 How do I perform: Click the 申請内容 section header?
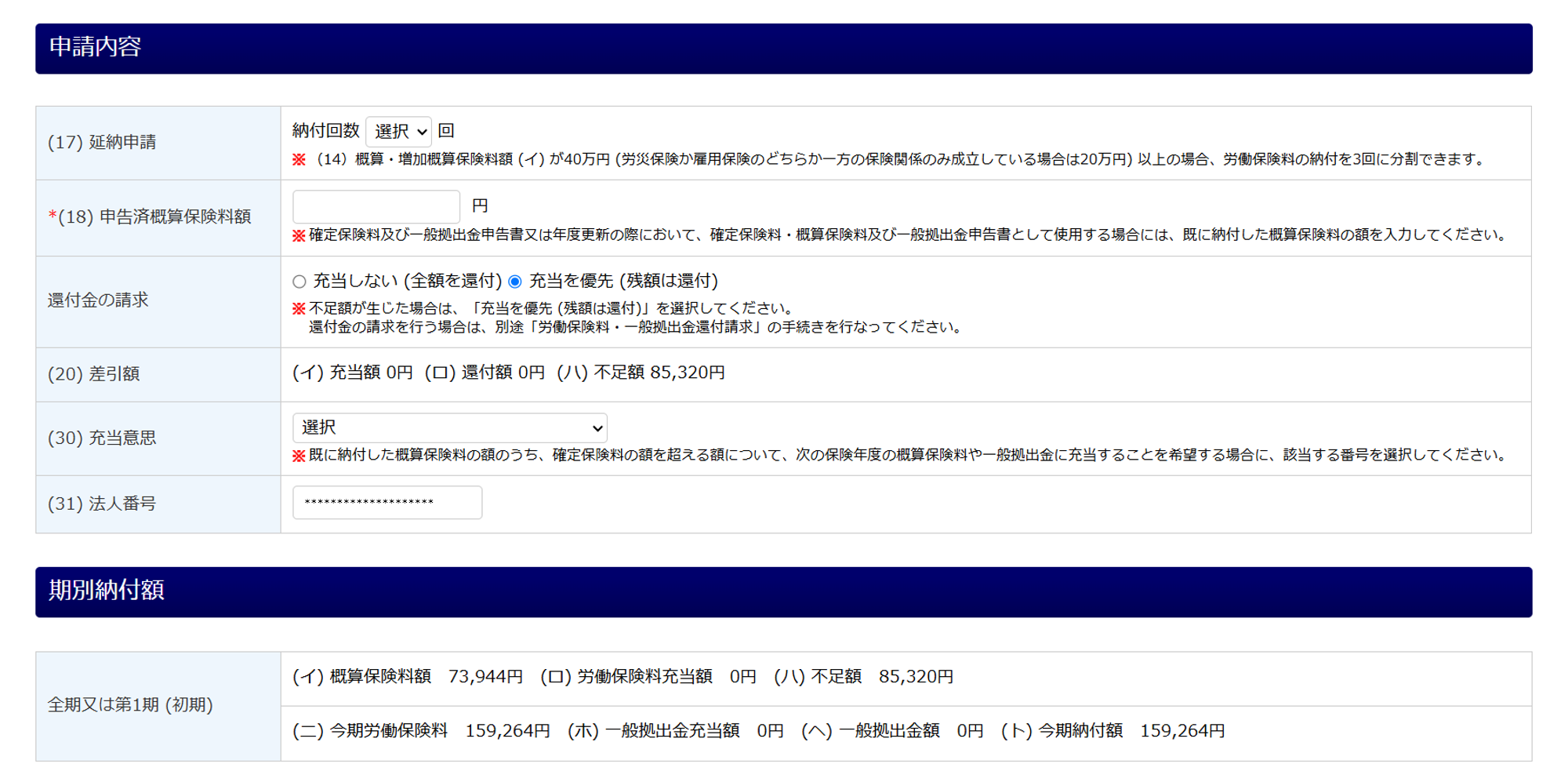[x=784, y=49]
